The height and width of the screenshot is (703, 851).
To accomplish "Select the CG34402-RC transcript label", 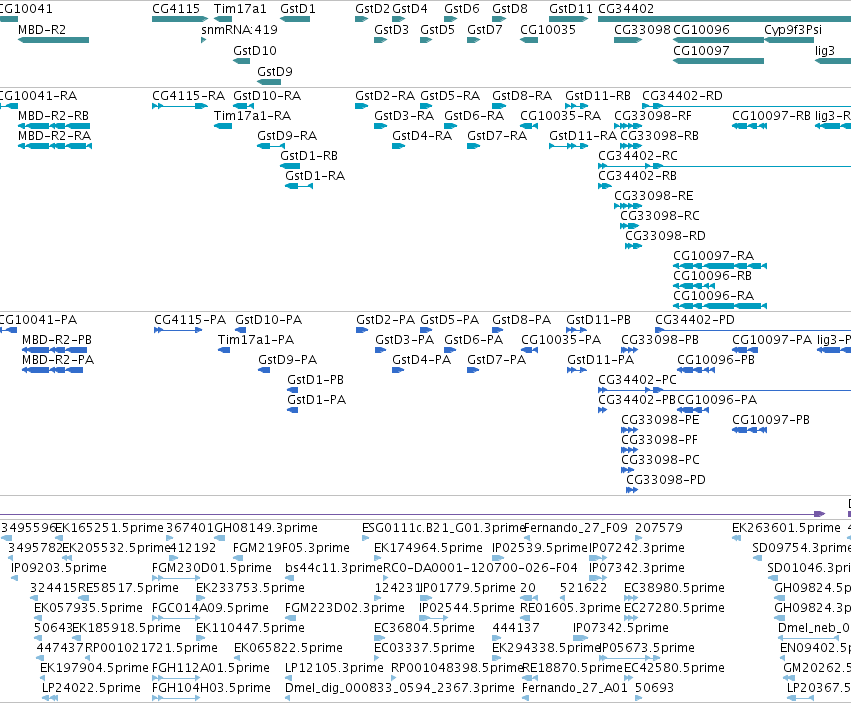I will [638, 156].
